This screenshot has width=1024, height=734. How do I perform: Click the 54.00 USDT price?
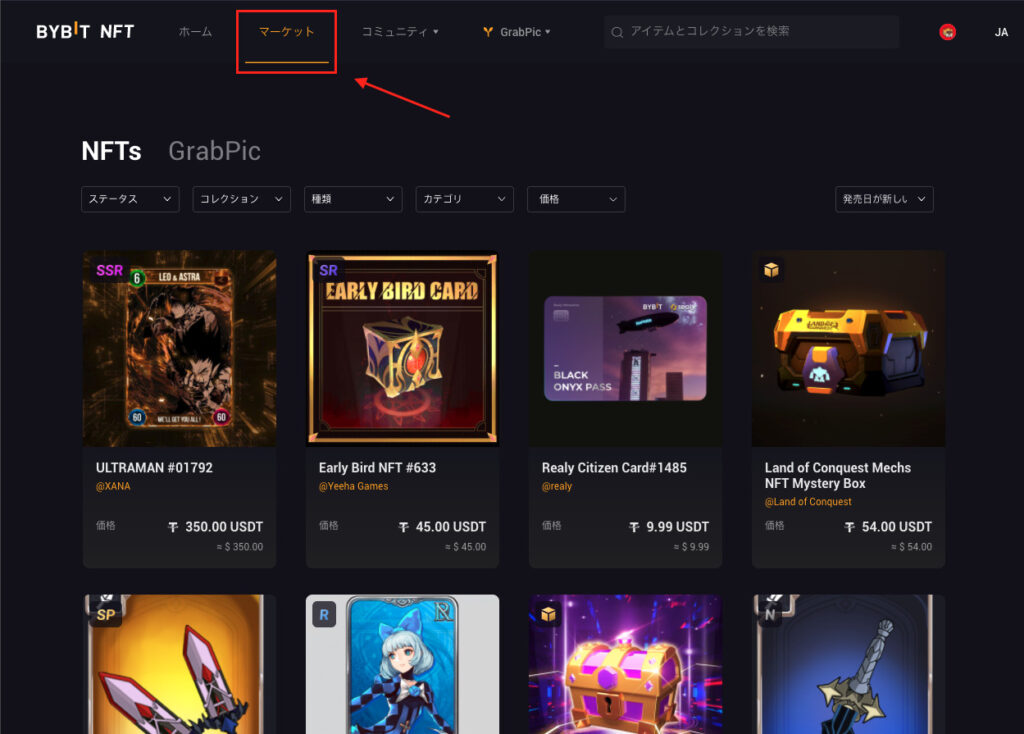tap(897, 527)
